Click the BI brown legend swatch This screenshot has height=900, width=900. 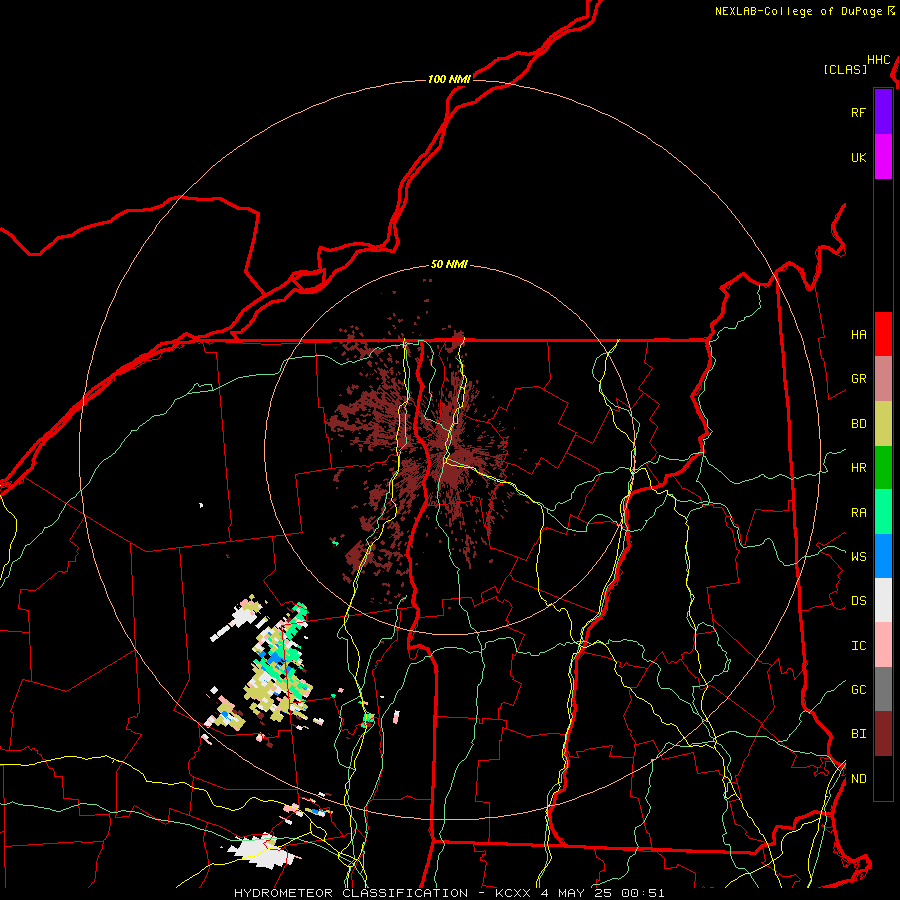tap(883, 734)
